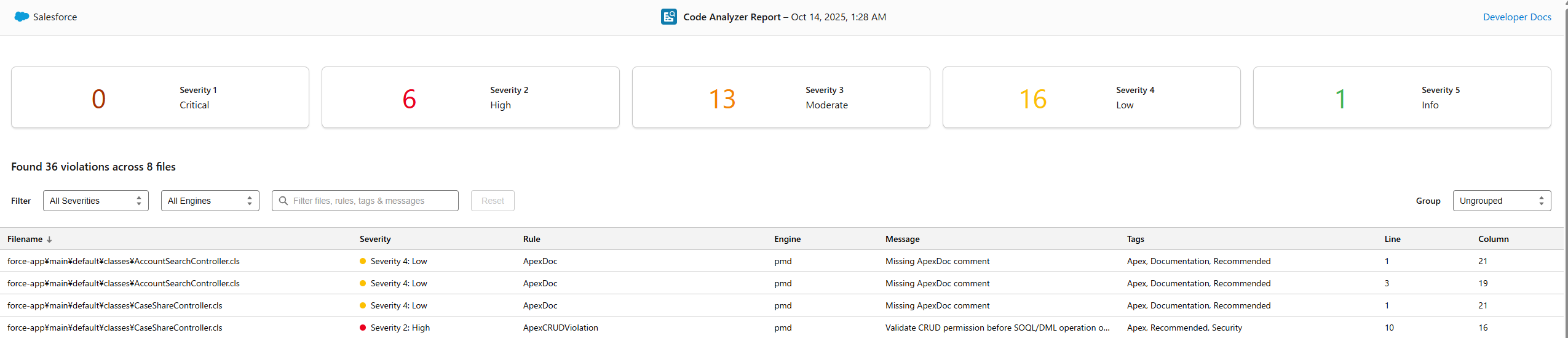Click the Engine column header

coord(787,239)
